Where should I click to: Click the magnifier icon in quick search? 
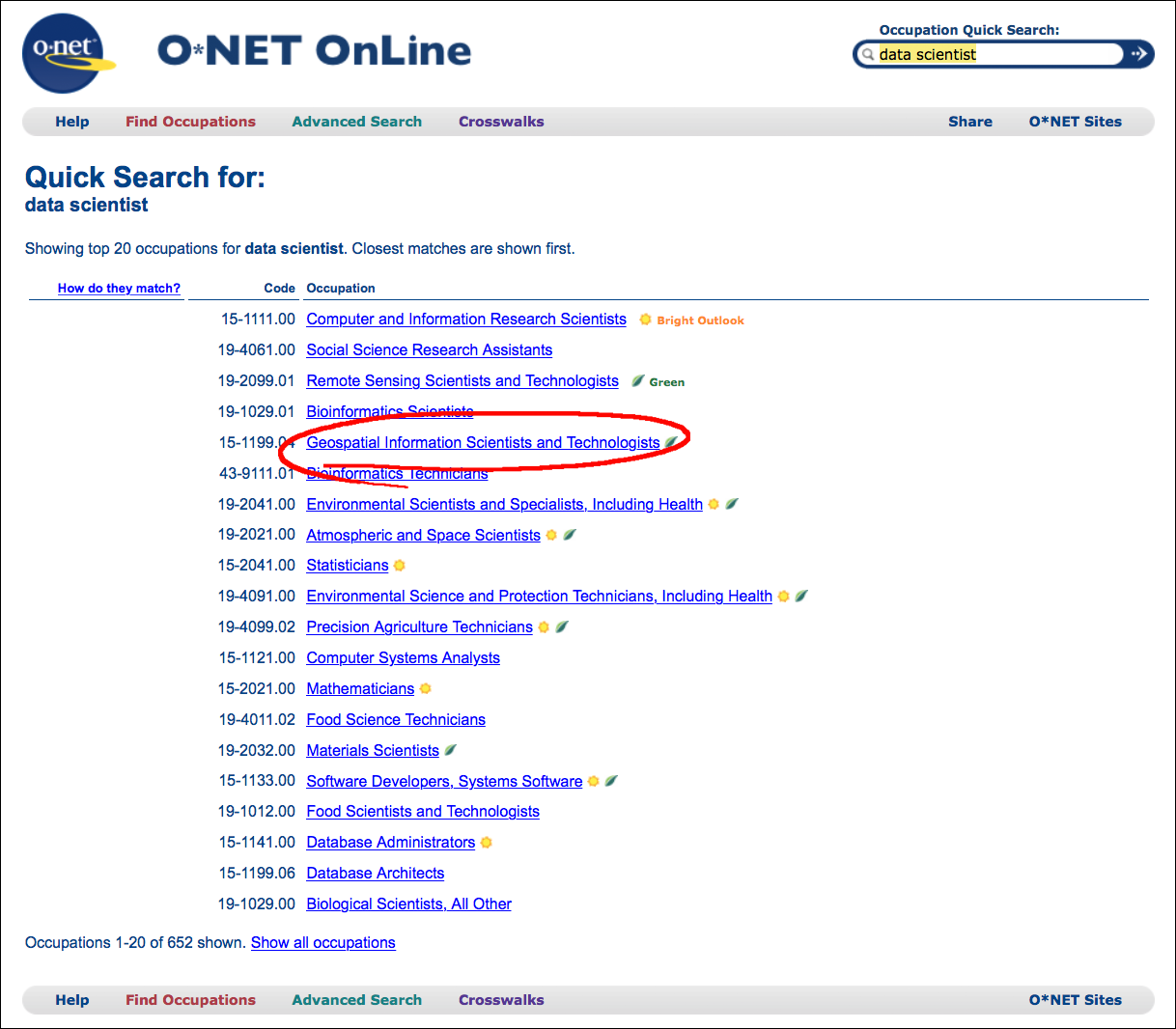[868, 55]
